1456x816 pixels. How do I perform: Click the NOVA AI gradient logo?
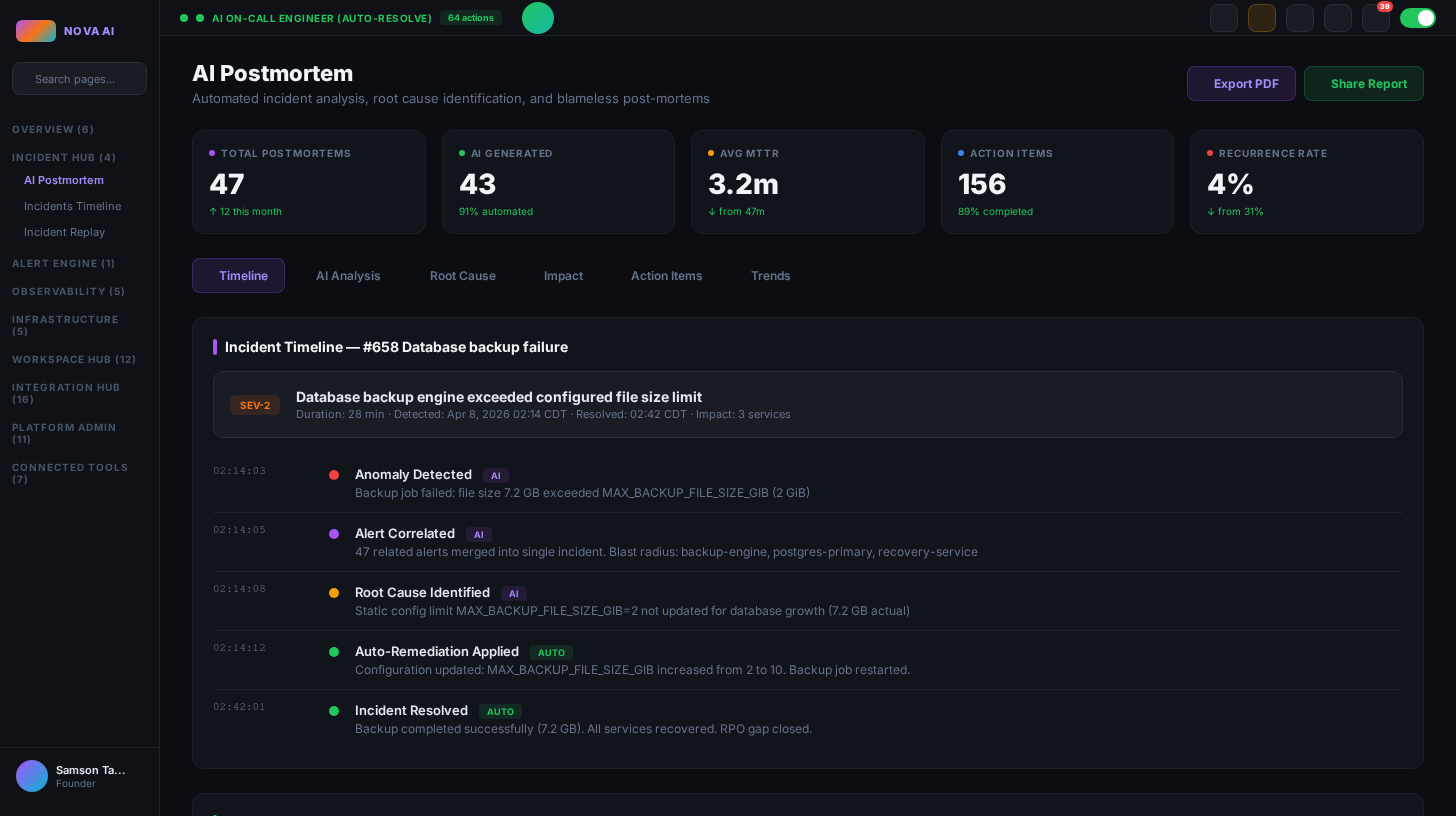click(x=36, y=31)
